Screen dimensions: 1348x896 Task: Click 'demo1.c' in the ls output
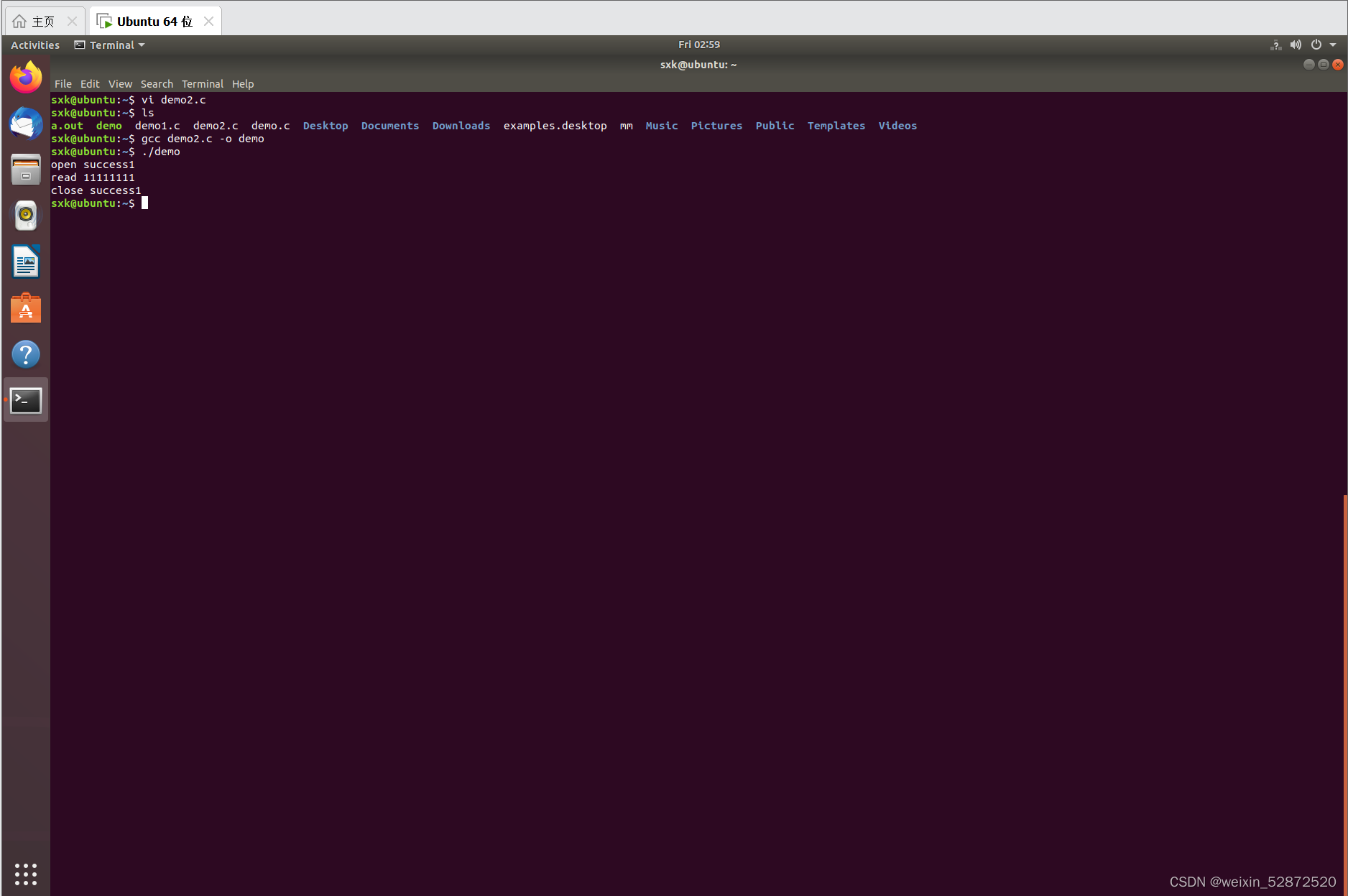(157, 126)
